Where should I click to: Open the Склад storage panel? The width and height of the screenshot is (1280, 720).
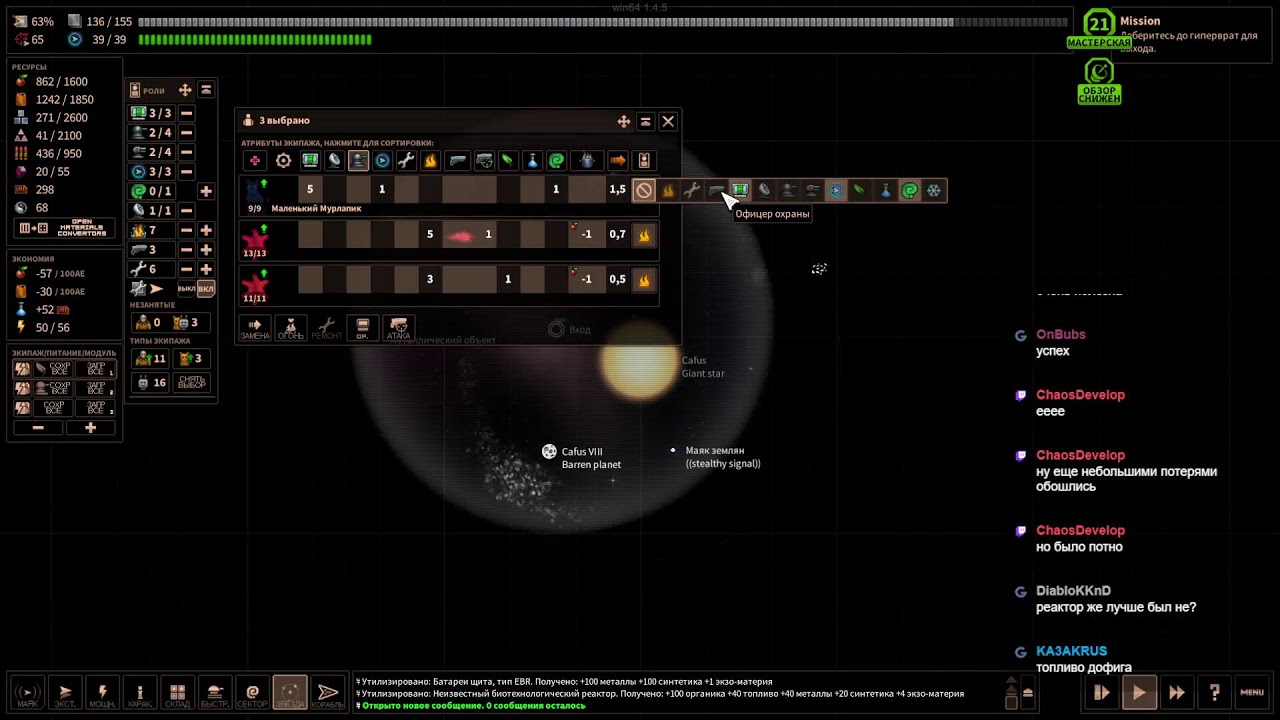[x=177, y=693]
